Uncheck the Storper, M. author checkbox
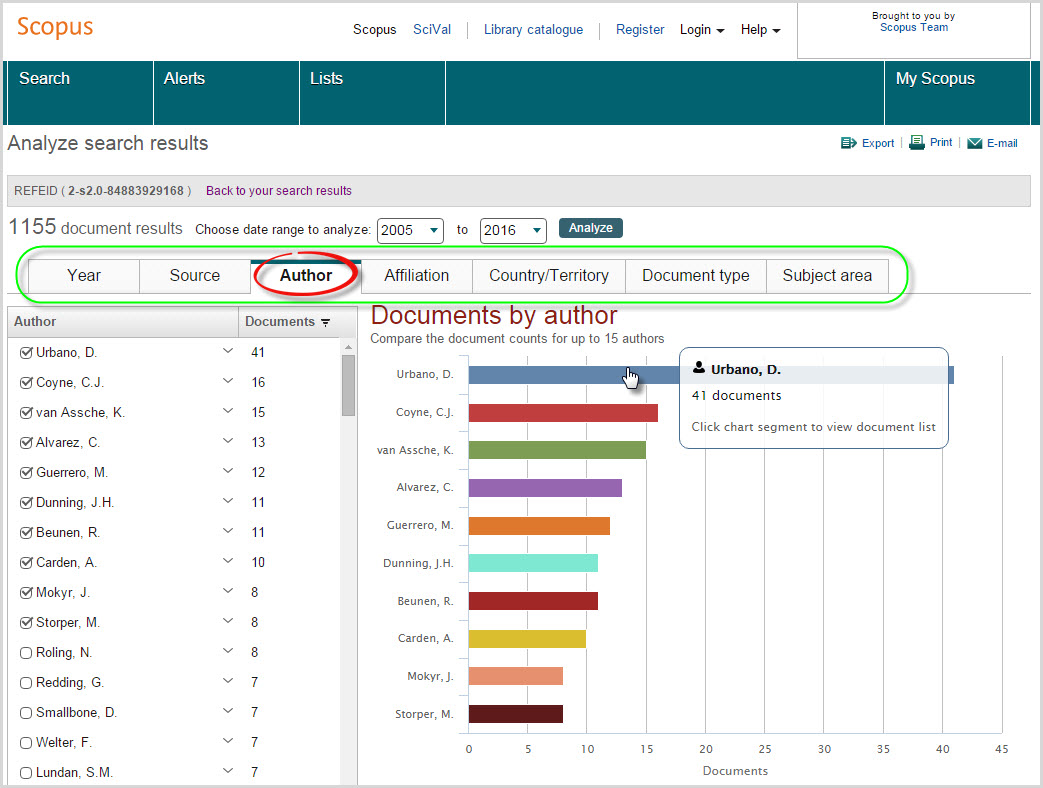This screenshot has width=1043, height=788. (x=26, y=623)
